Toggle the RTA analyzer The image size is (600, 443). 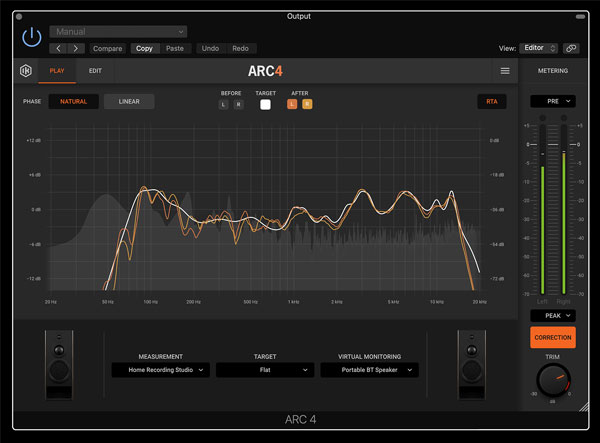pyautogui.click(x=492, y=101)
